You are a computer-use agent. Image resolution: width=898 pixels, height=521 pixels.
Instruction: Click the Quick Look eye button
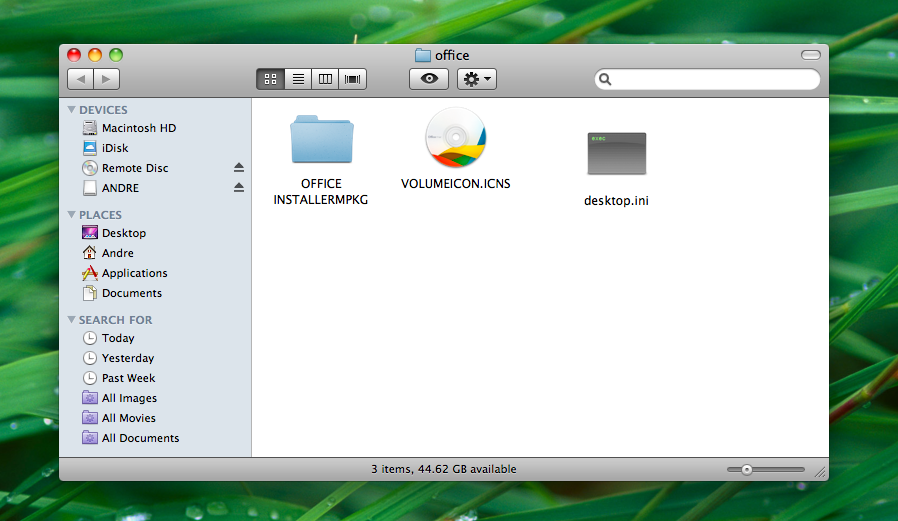(x=429, y=79)
